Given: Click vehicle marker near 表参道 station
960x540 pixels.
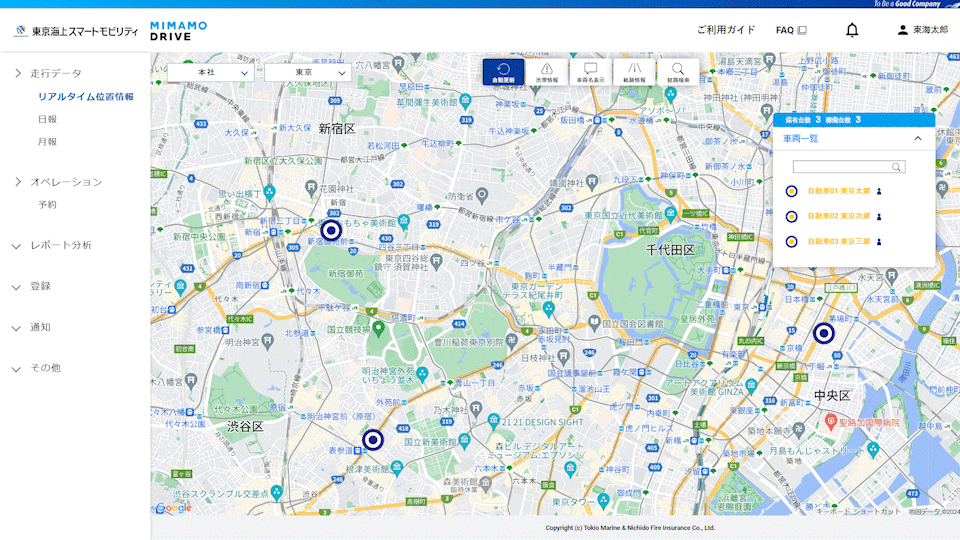Looking at the screenshot, I should coord(372,440).
